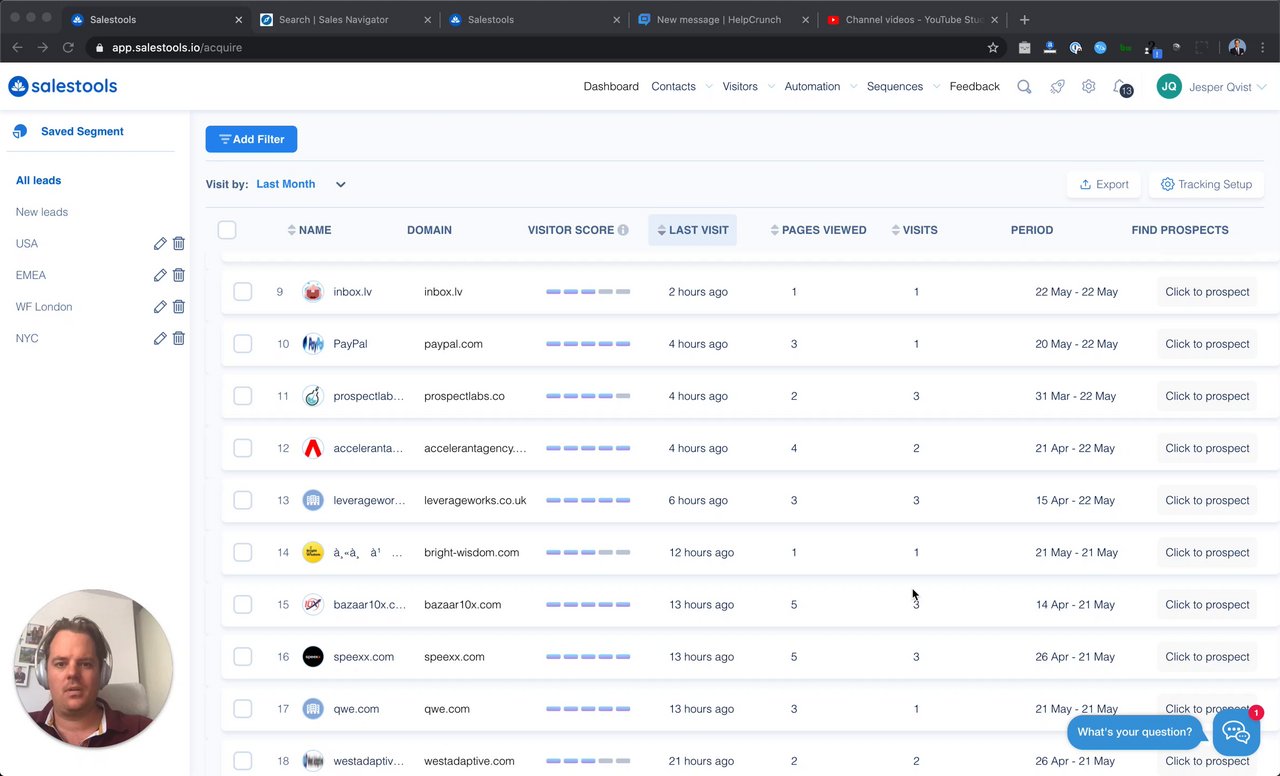Open the search magnifier icon in navbar
The height and width of the screenshot is (776, 1280).
point(1024,87)
